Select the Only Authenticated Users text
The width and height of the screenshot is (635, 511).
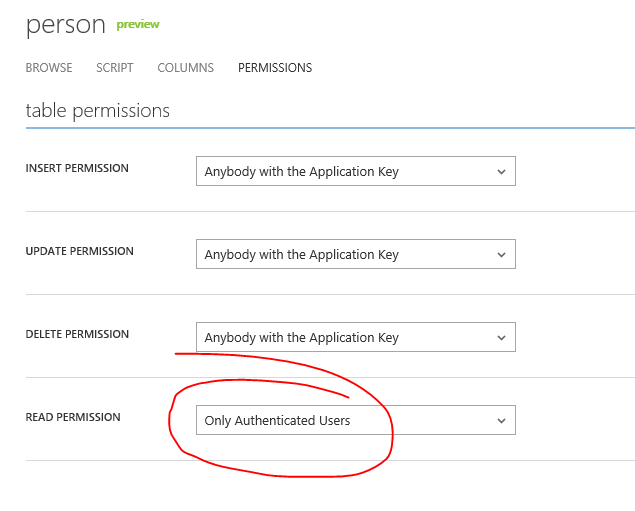(277, 421)
